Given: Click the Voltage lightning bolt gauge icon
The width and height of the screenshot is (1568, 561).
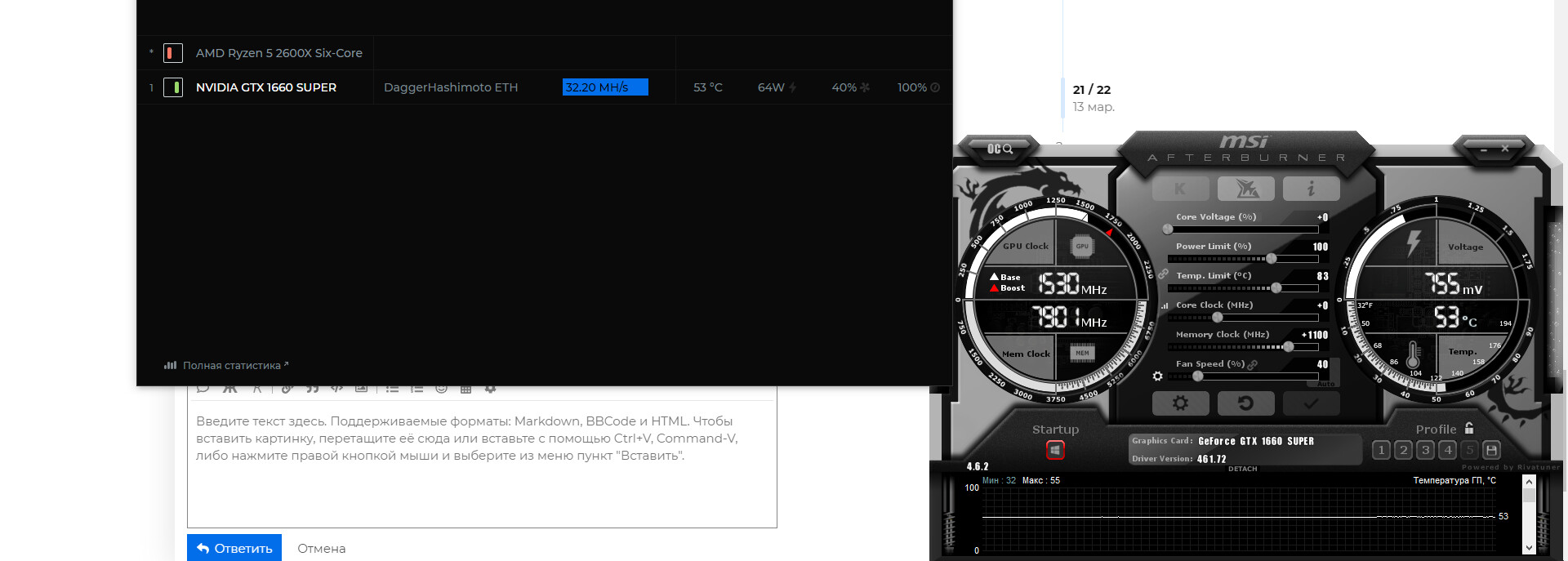Looking at the screenshot, I should pyautogui.click(x=1414, y=243).
